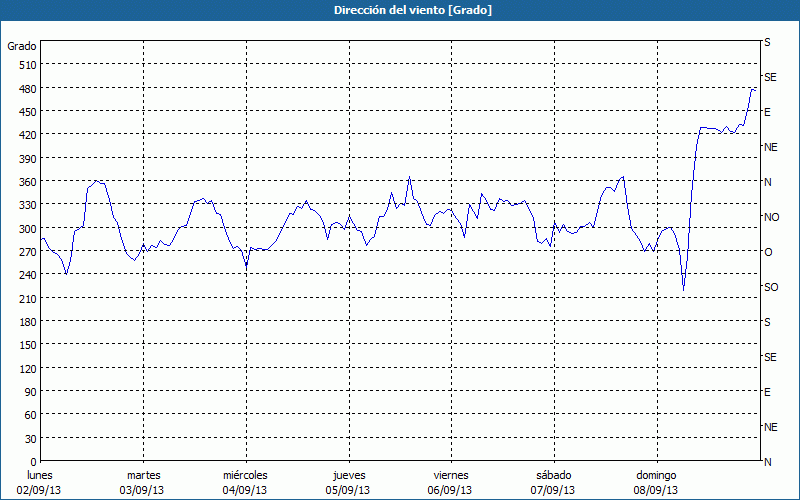Click the "O" compass label on right axis
Viewport: 800px width, 500px height.
[768, 252]
